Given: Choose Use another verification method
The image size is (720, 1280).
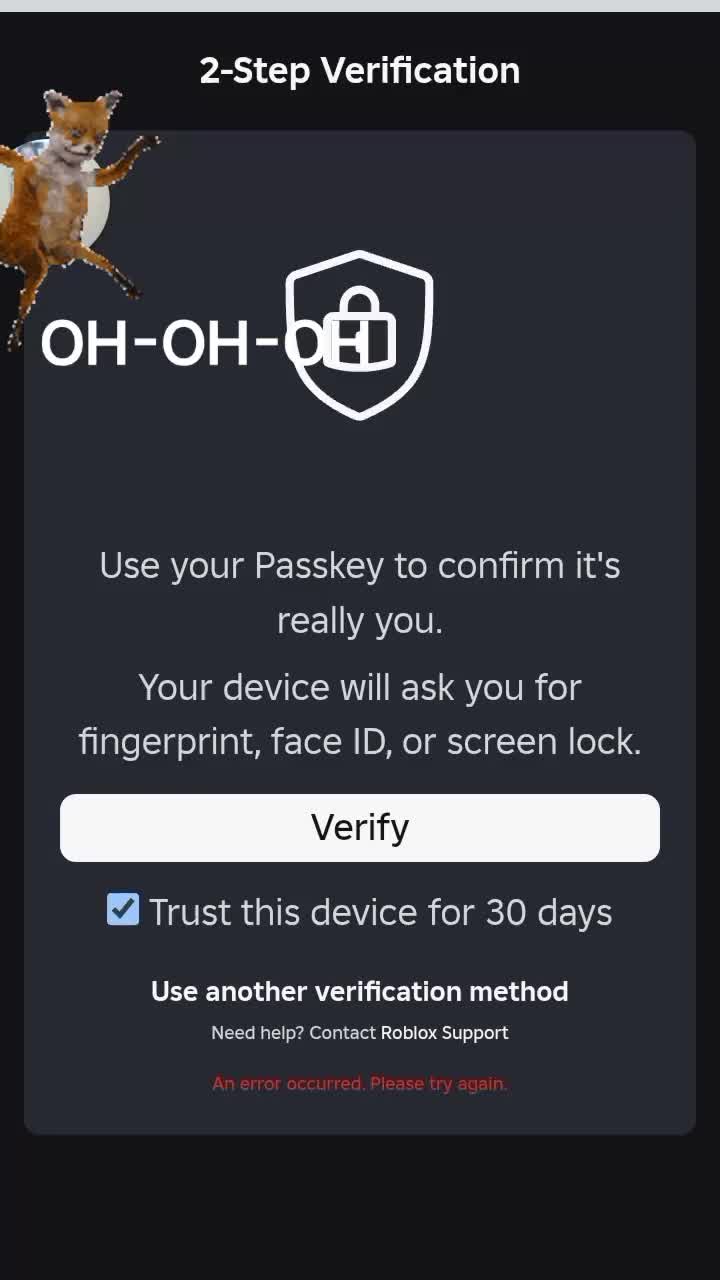Looking at the screenshot, I should pyautogui.click(x=360, y=991).
